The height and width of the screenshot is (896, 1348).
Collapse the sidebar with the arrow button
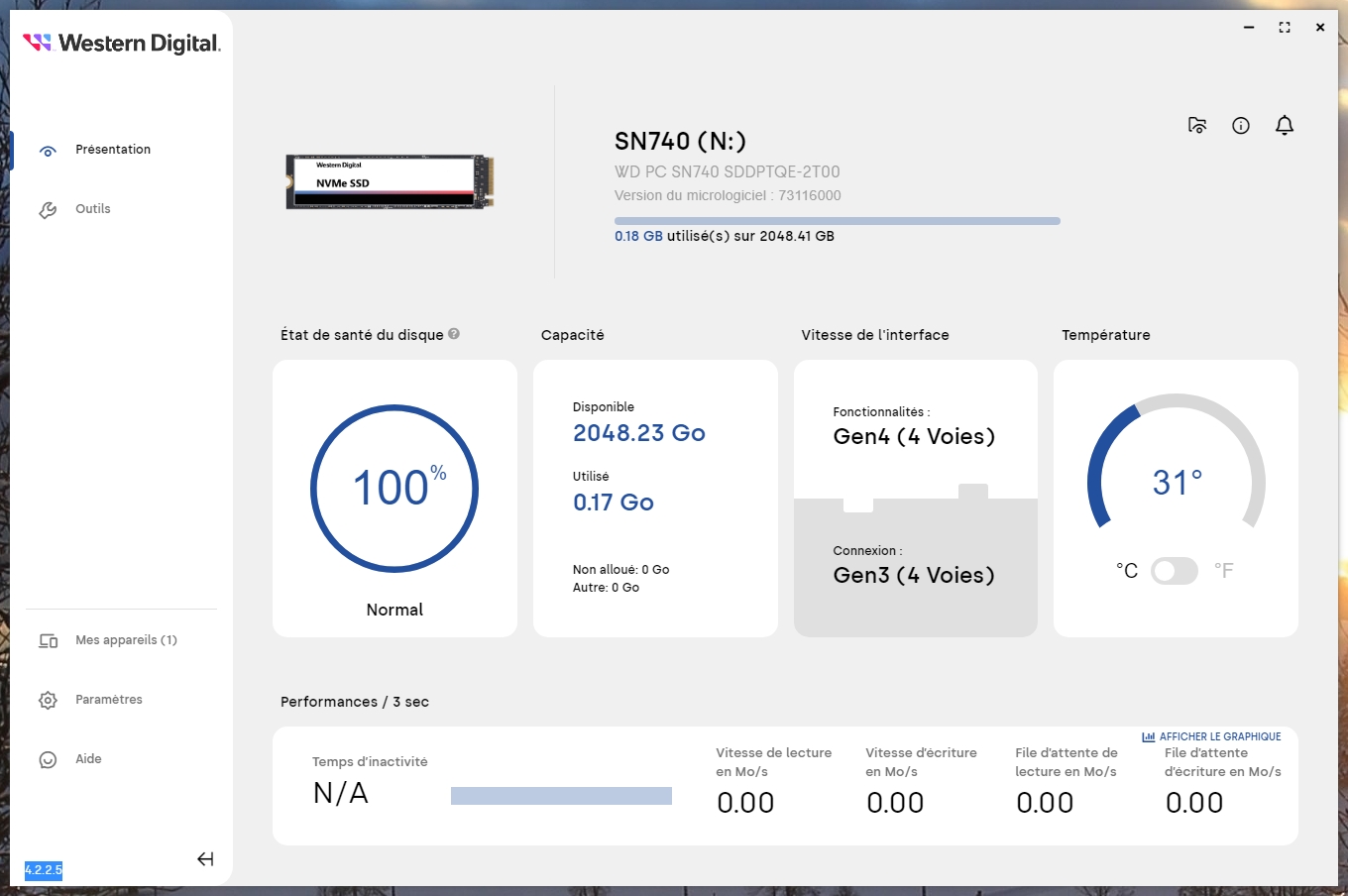click(x=205, y=859)
